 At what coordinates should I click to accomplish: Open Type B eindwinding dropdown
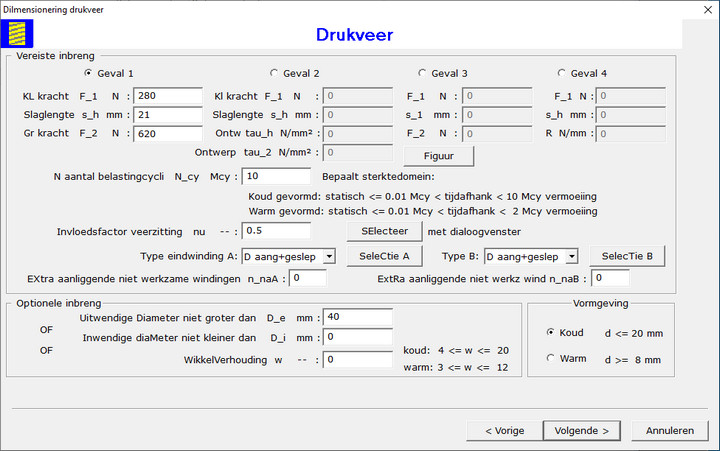point(571,256)
